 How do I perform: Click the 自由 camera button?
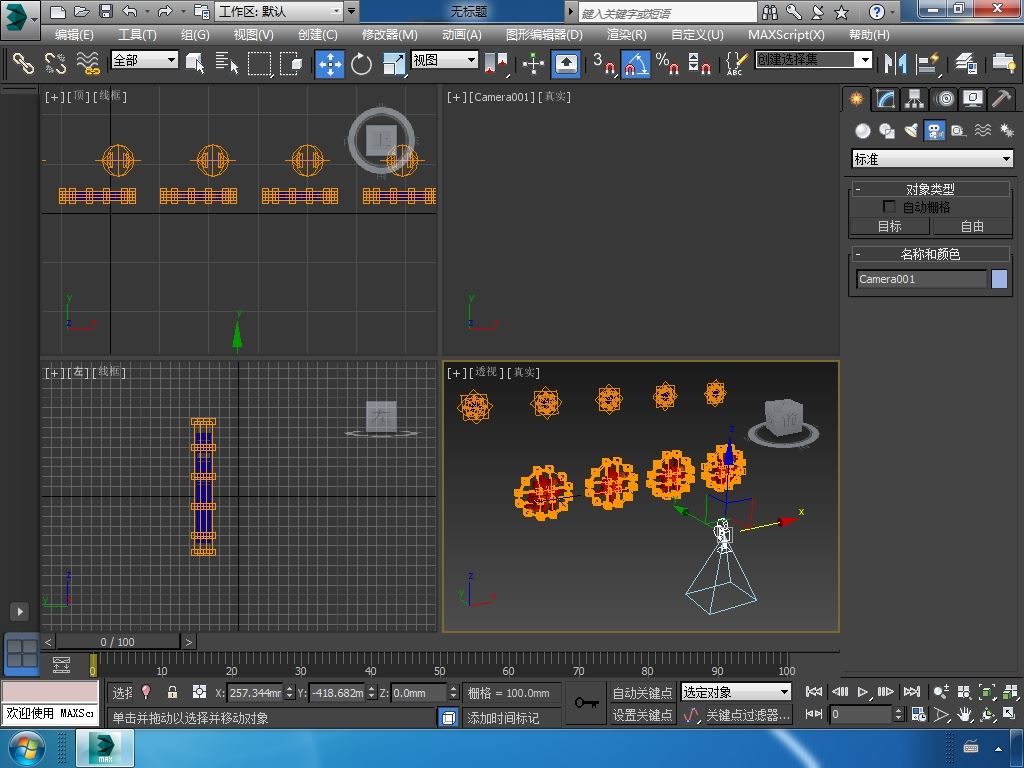click(x=972, y=226)
